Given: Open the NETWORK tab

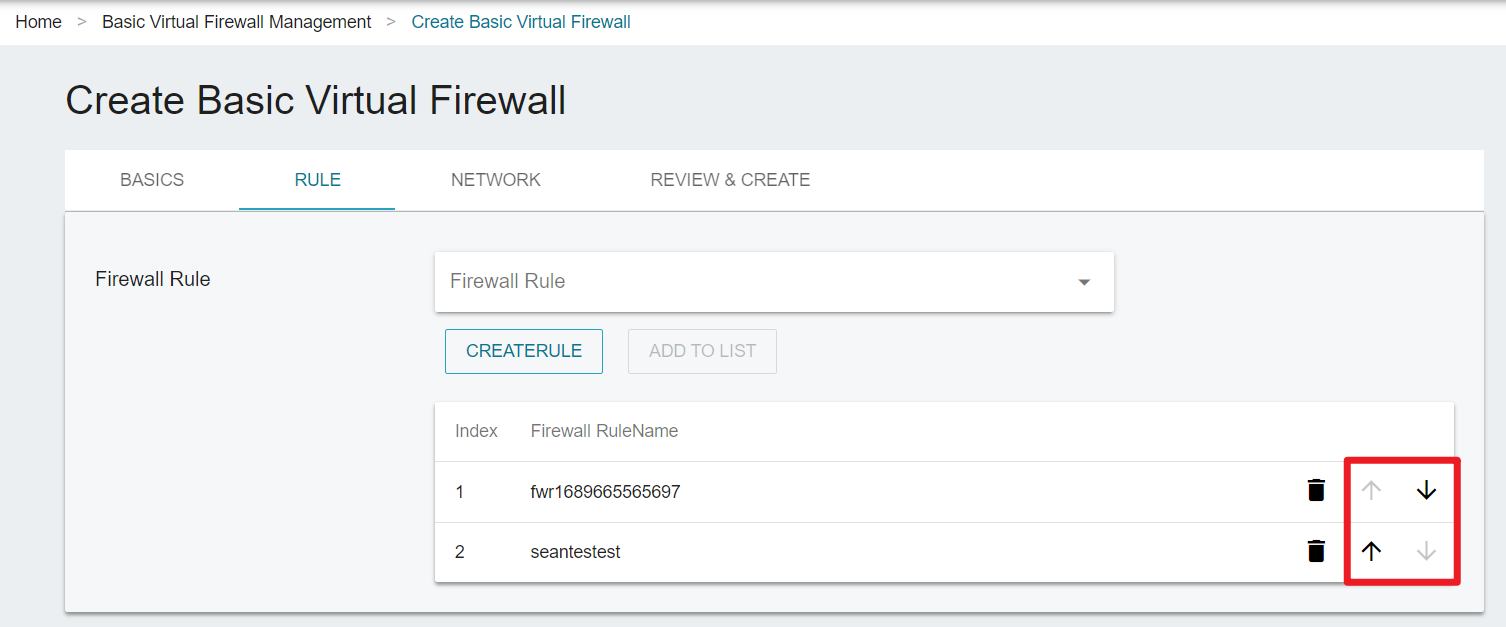Looking at the screenshot, I should click(x=496, y=180).
